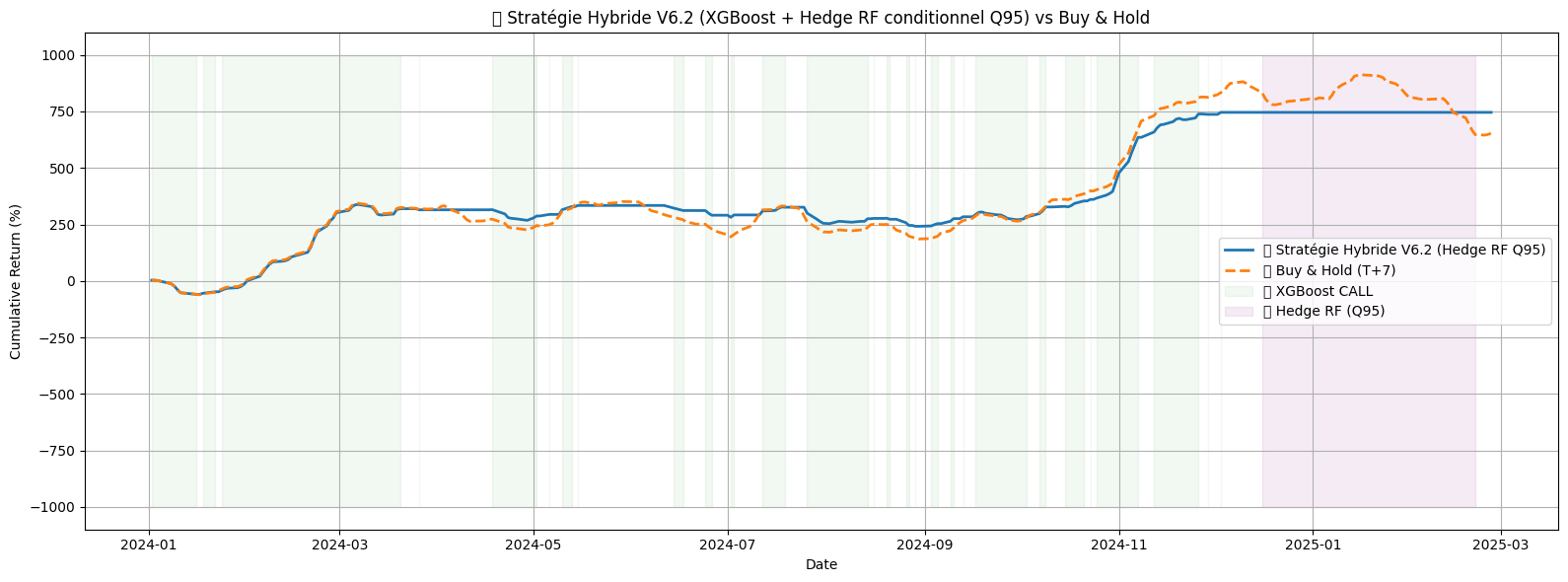Click the x-axis tick label 2024-11
The height and width of the screenshot is (582, 1568).
pos(1119,546)
